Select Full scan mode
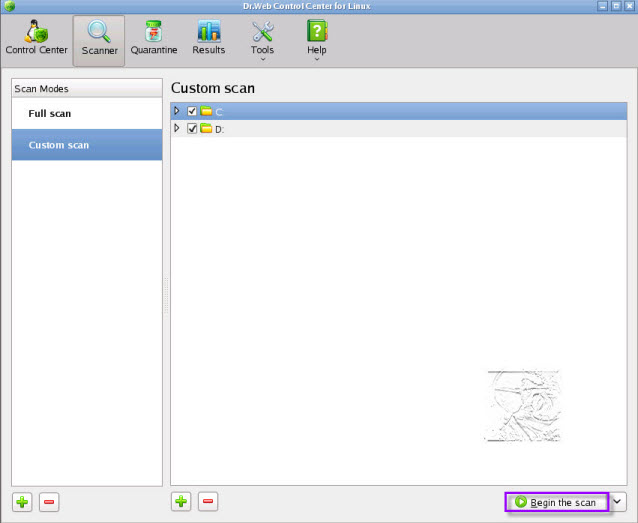Screen dimensions: 638x523 (87, 114)
